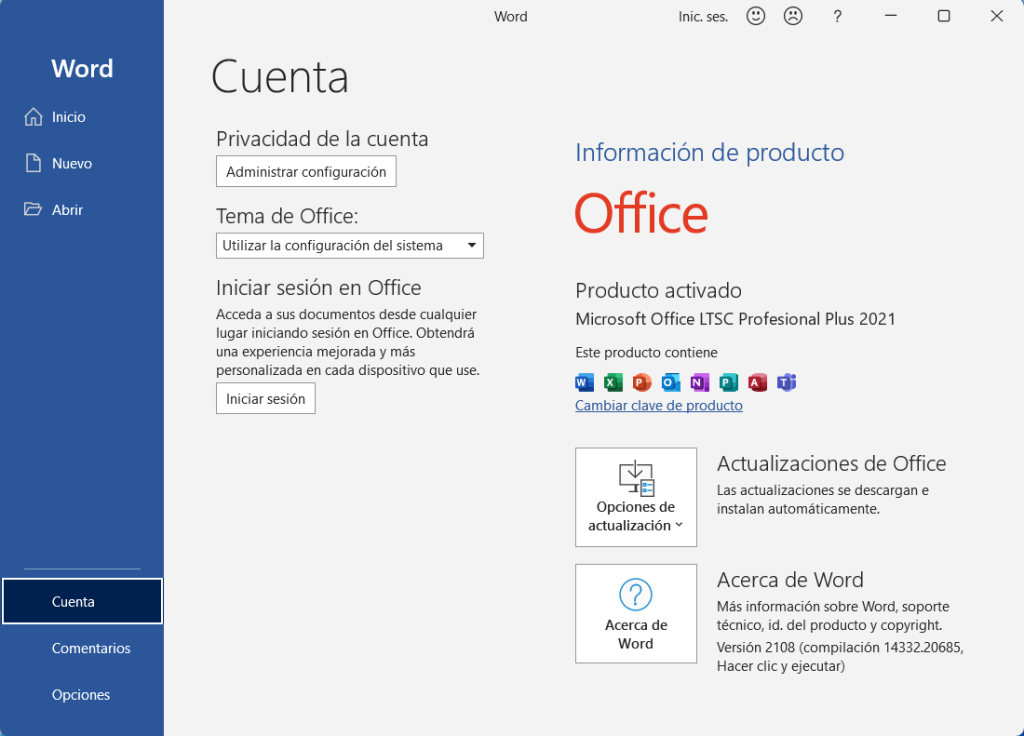Click the Acerca de Word heading text

point(790,579)
